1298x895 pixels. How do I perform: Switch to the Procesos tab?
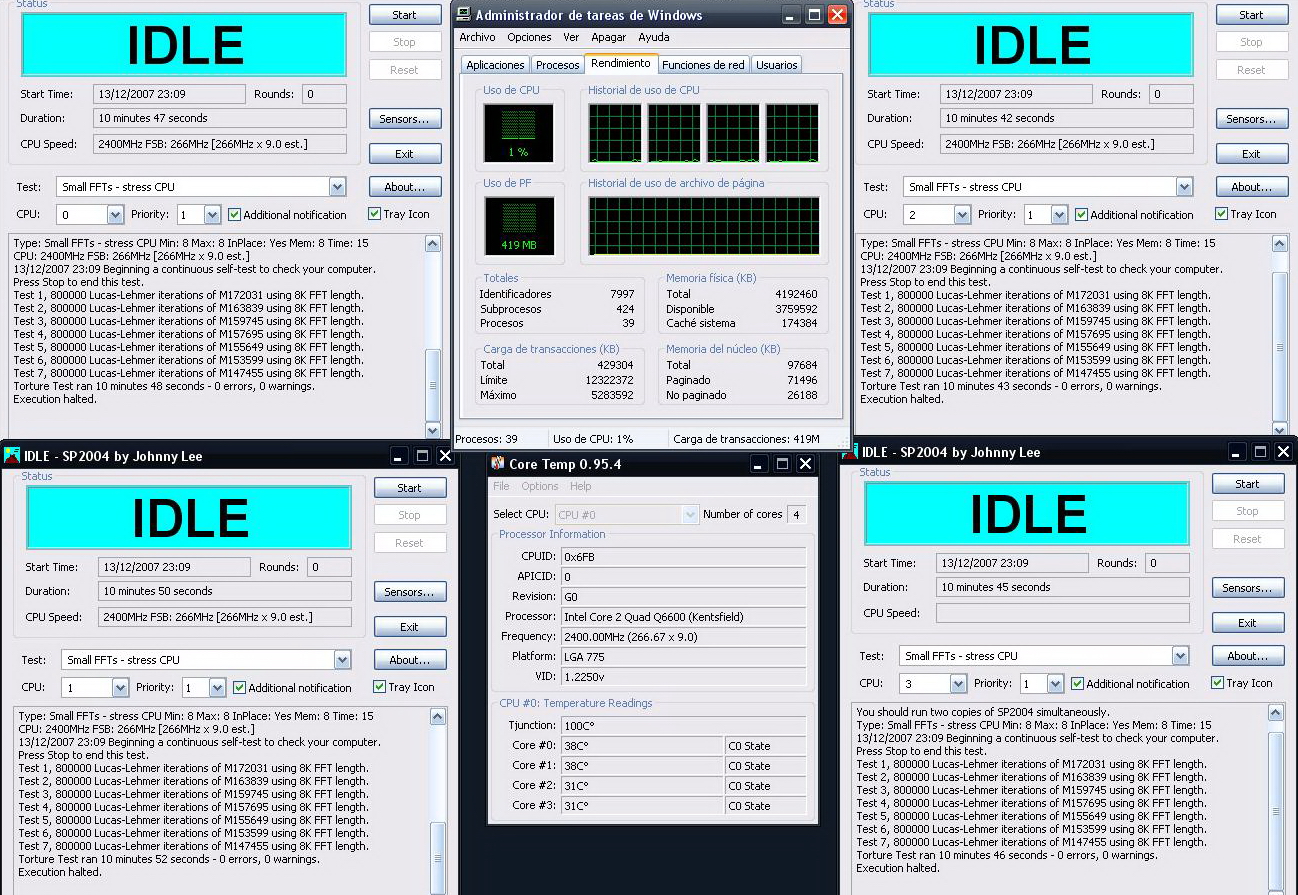tap(557, 65)
